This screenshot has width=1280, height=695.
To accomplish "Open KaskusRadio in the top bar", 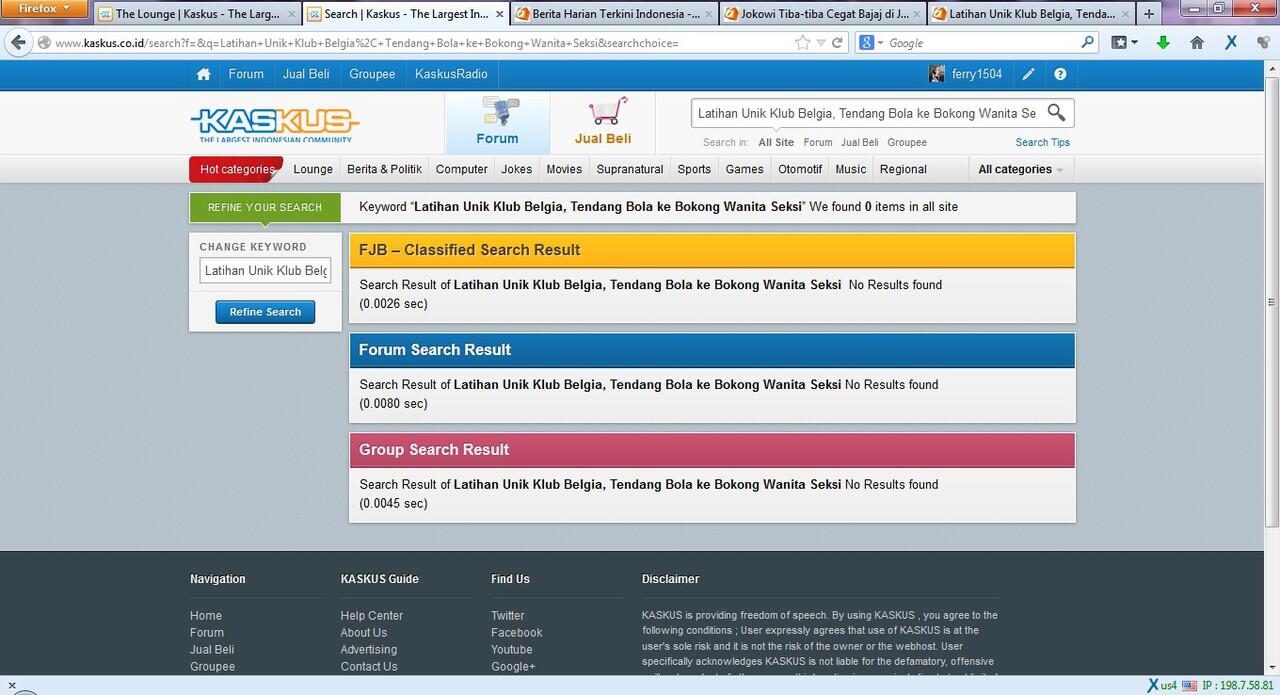I will [451, 74].
